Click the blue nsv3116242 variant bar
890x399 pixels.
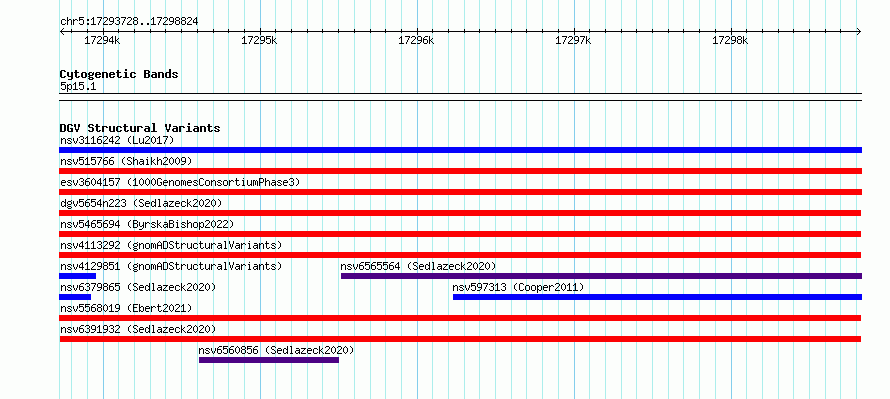[x=460, y=150]
